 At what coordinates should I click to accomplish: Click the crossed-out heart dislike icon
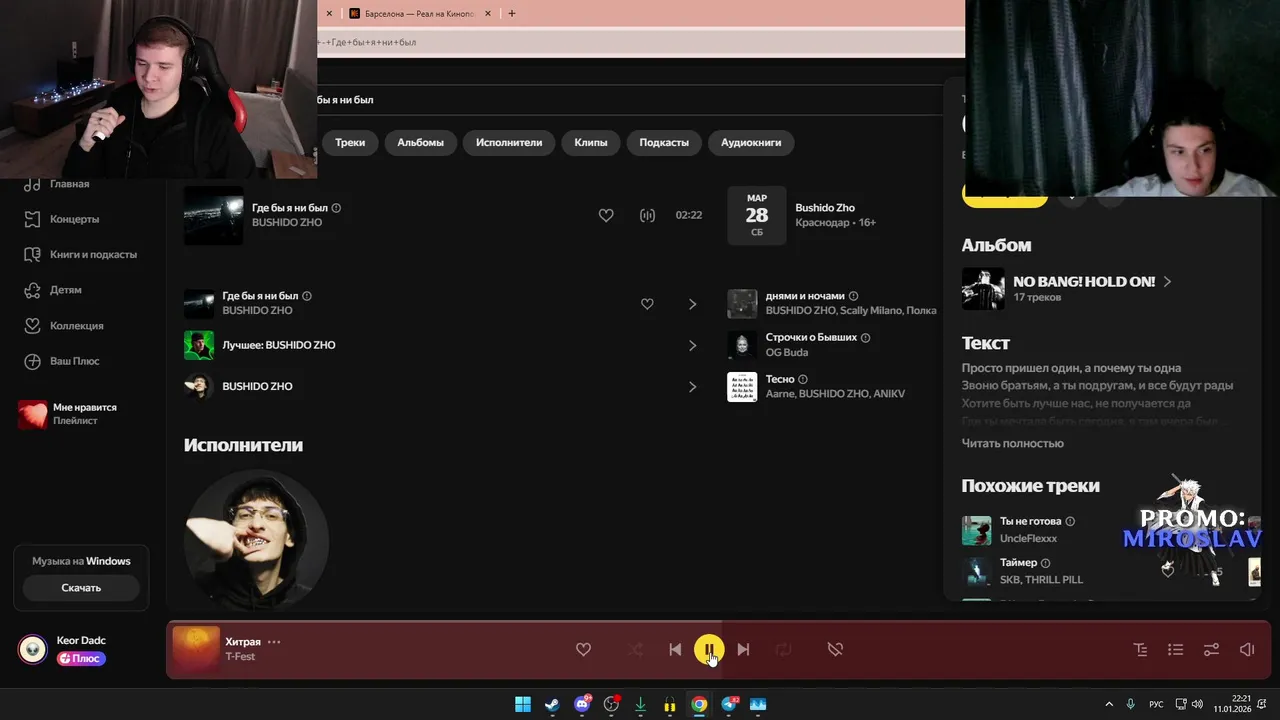[835, 649]
